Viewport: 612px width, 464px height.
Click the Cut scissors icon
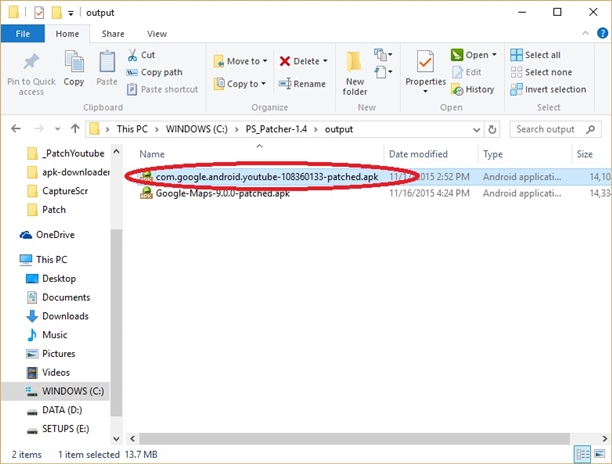point(132,55)
